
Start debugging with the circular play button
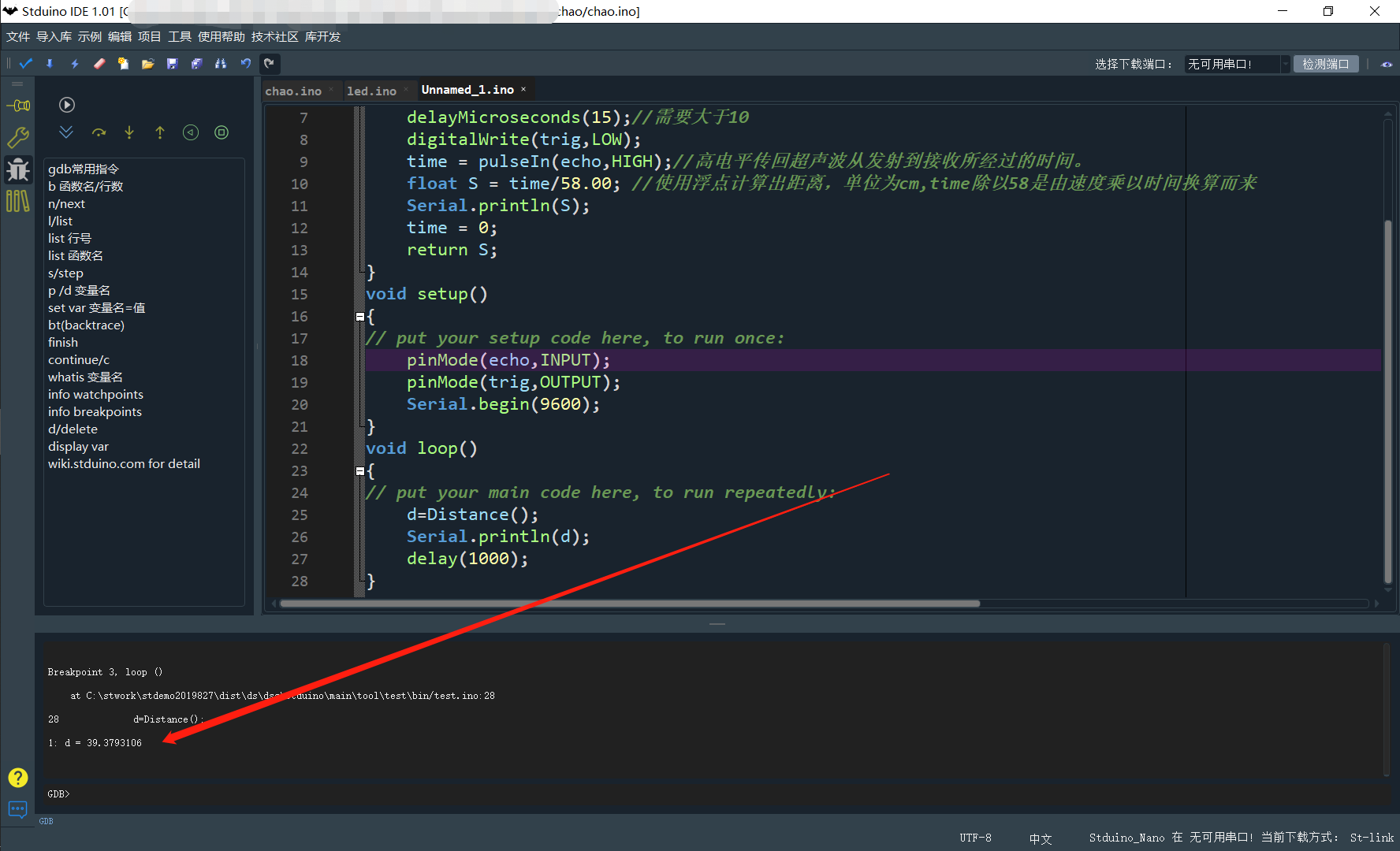click(67, 105)
